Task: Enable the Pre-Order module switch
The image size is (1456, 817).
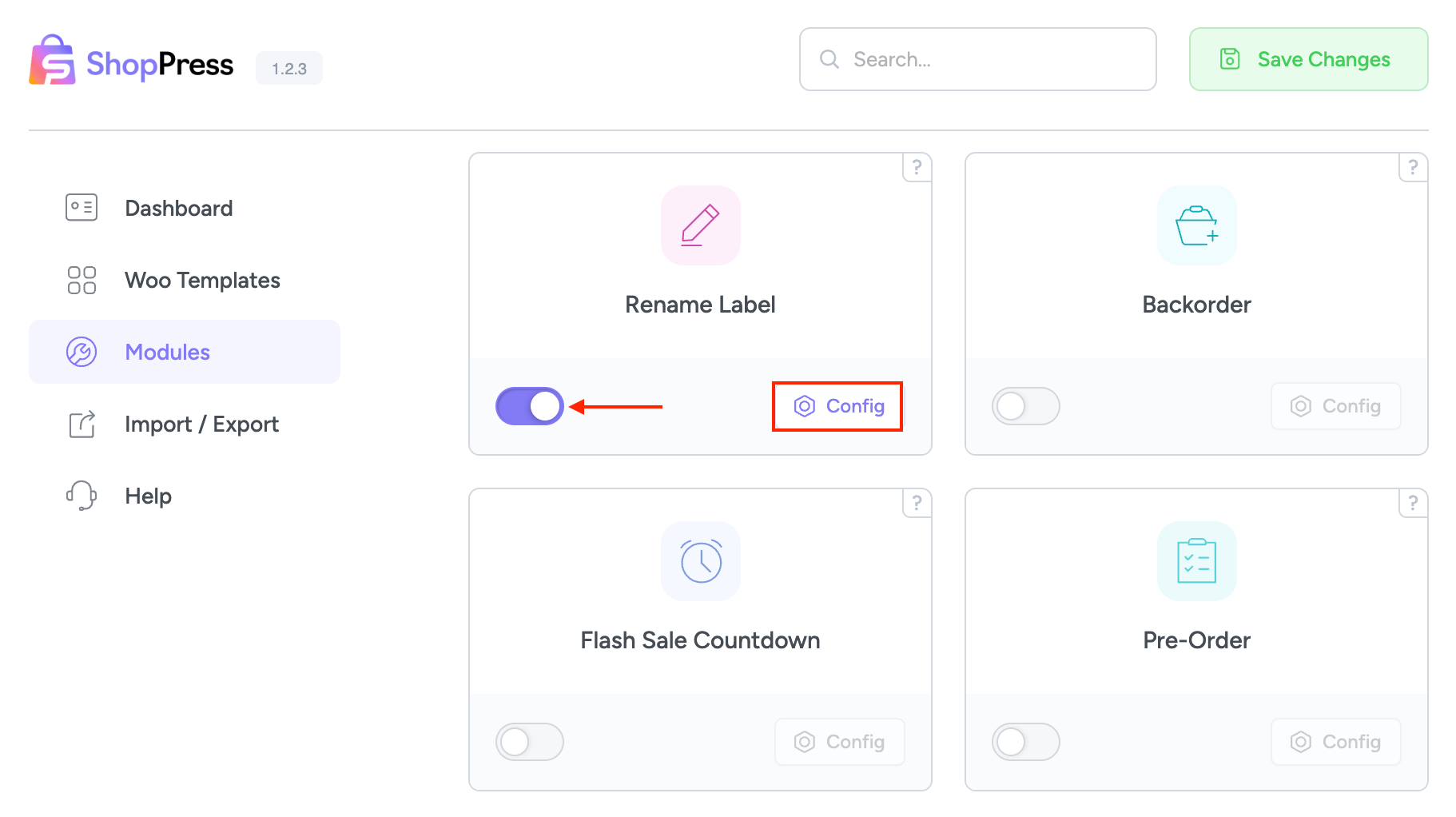Action: click(x=1025, y=742)
